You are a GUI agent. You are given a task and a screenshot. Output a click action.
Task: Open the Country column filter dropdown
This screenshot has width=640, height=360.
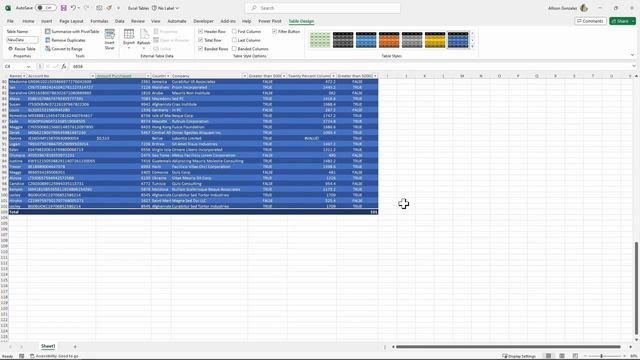[168, 76]
